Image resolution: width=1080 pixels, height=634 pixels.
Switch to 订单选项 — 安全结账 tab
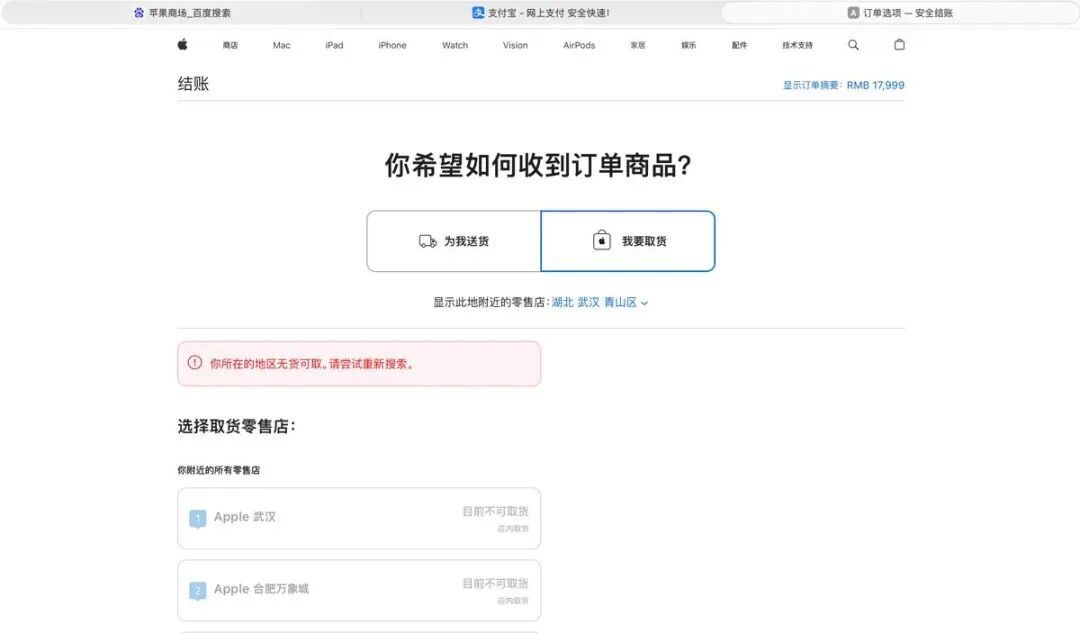coord(900,12)
